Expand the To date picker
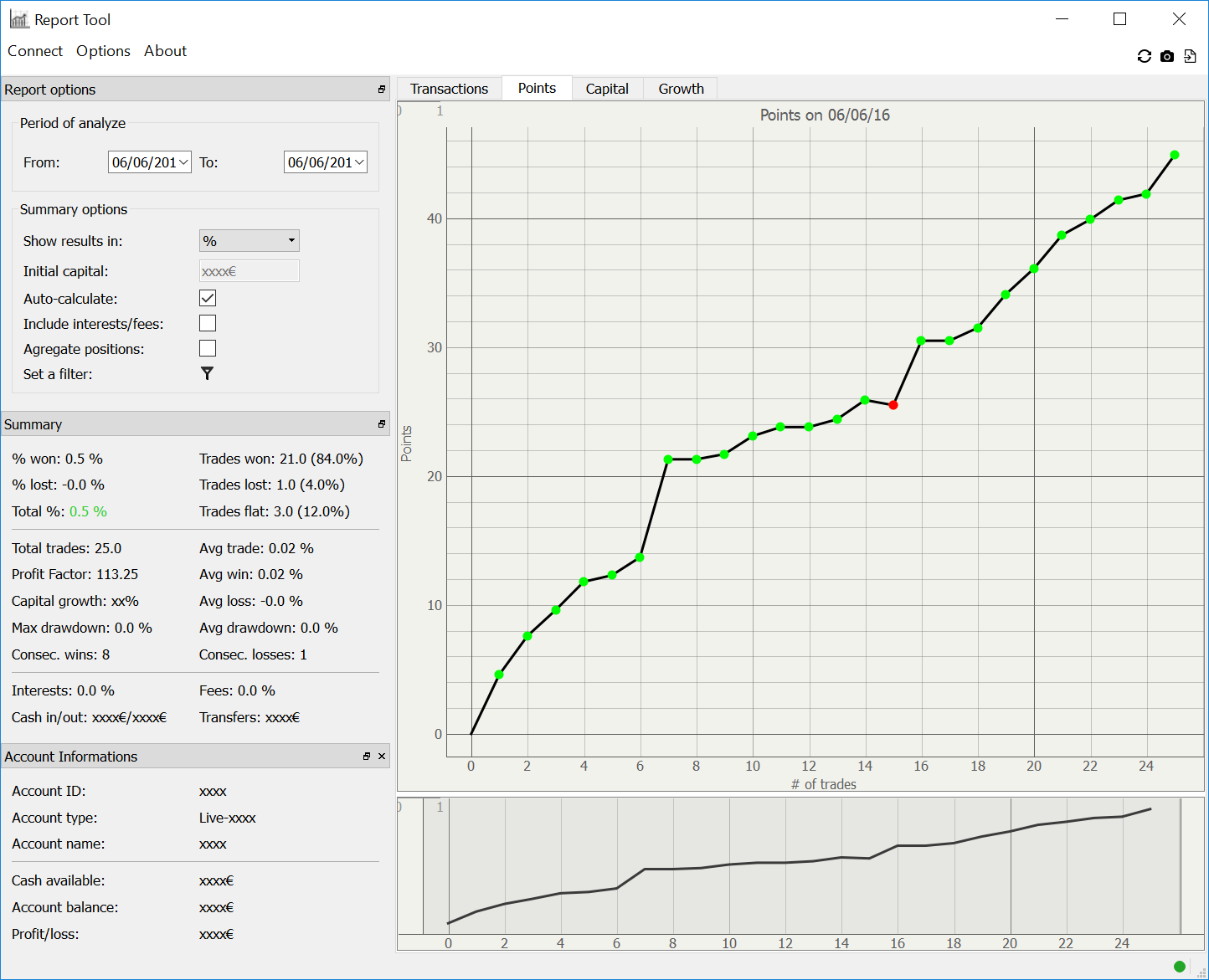Image resolution: width=1209 pixels, height=980 pixels. [359, 162]
